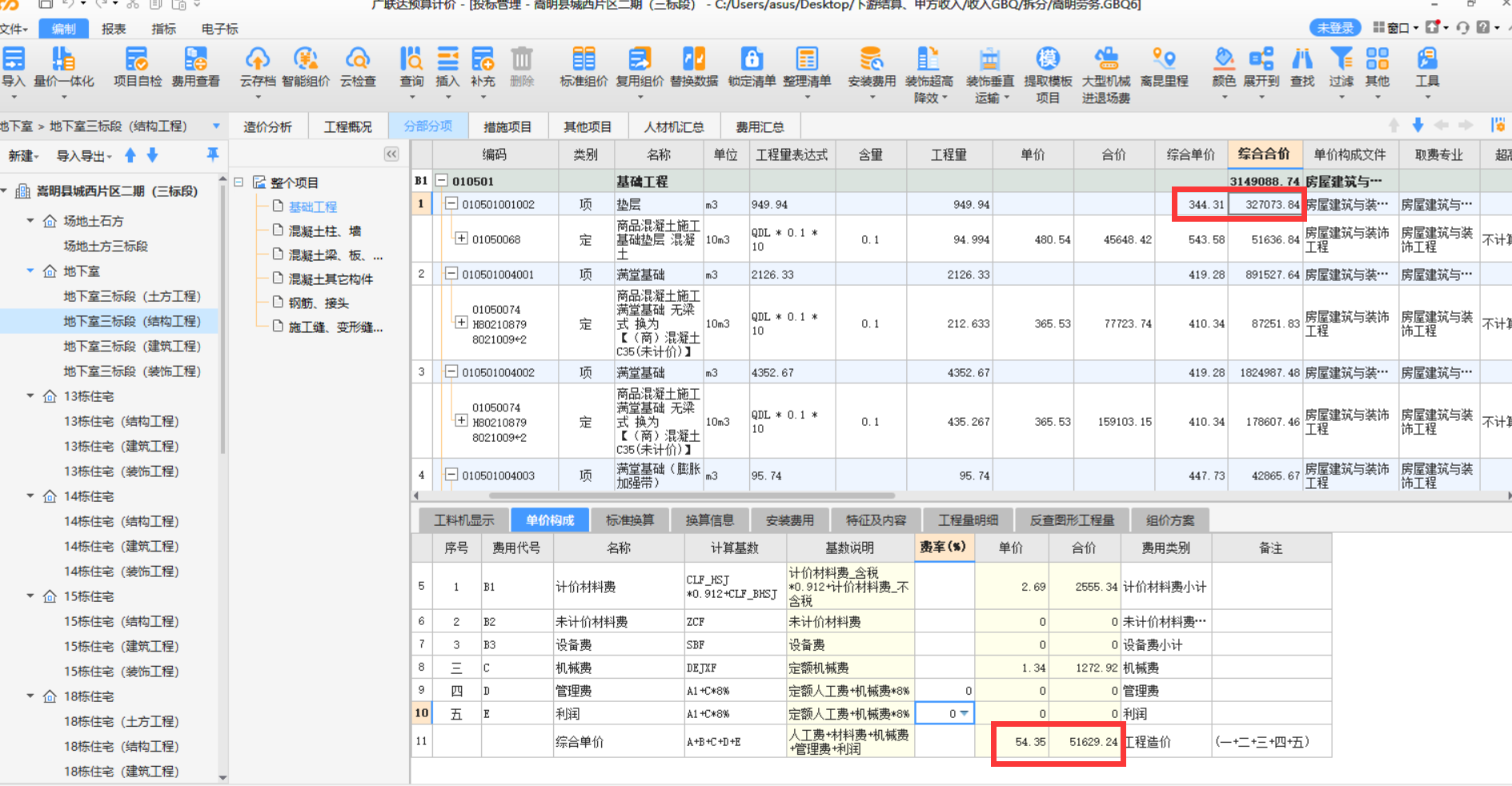
Task: Click the blue down arrow beside 导入导出
Action: (152, 155)
